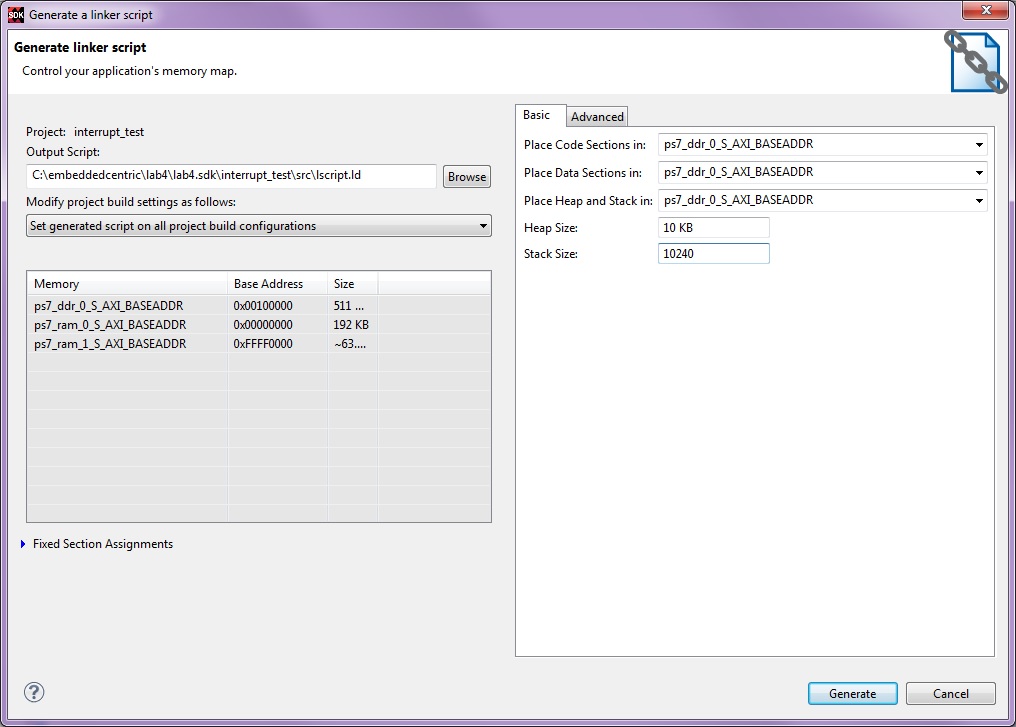Click the Cancel button
This screenshot has width=1016, height=727.
point(949,693)
